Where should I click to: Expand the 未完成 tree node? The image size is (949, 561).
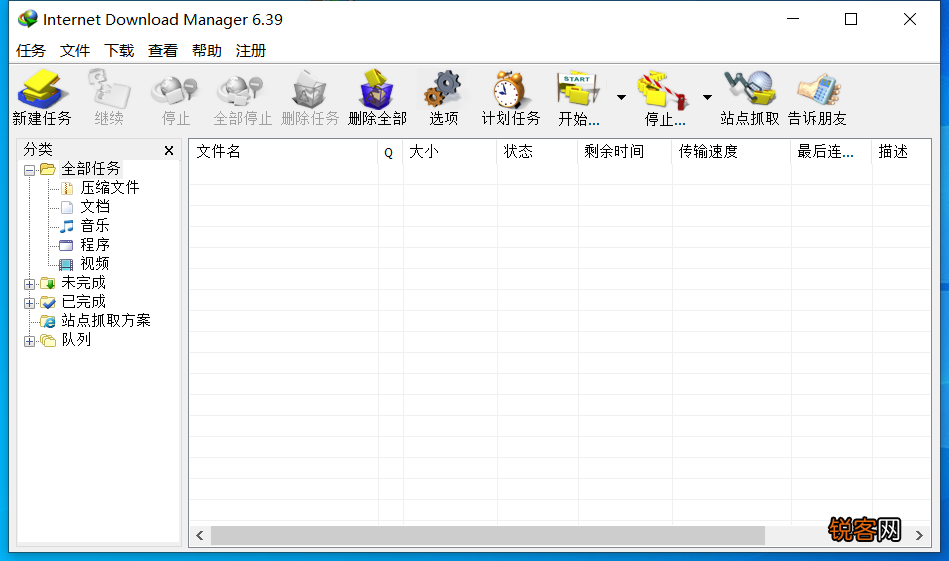(x=29, y=284)
